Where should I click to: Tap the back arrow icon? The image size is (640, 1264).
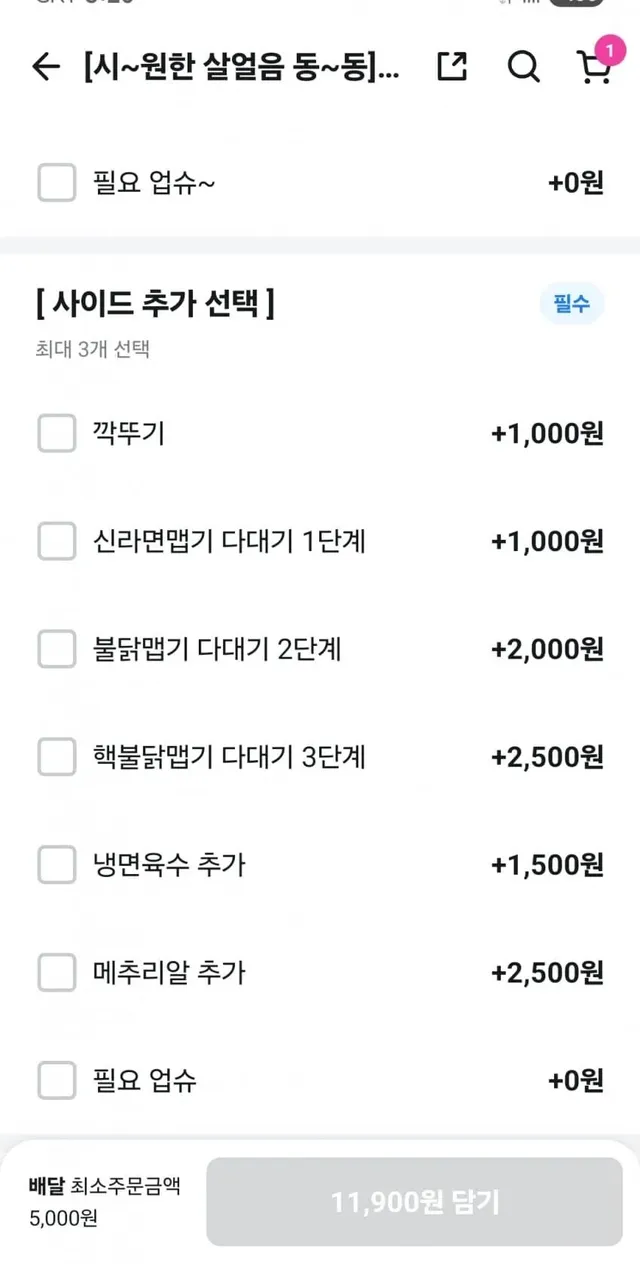tap(46, 67)
